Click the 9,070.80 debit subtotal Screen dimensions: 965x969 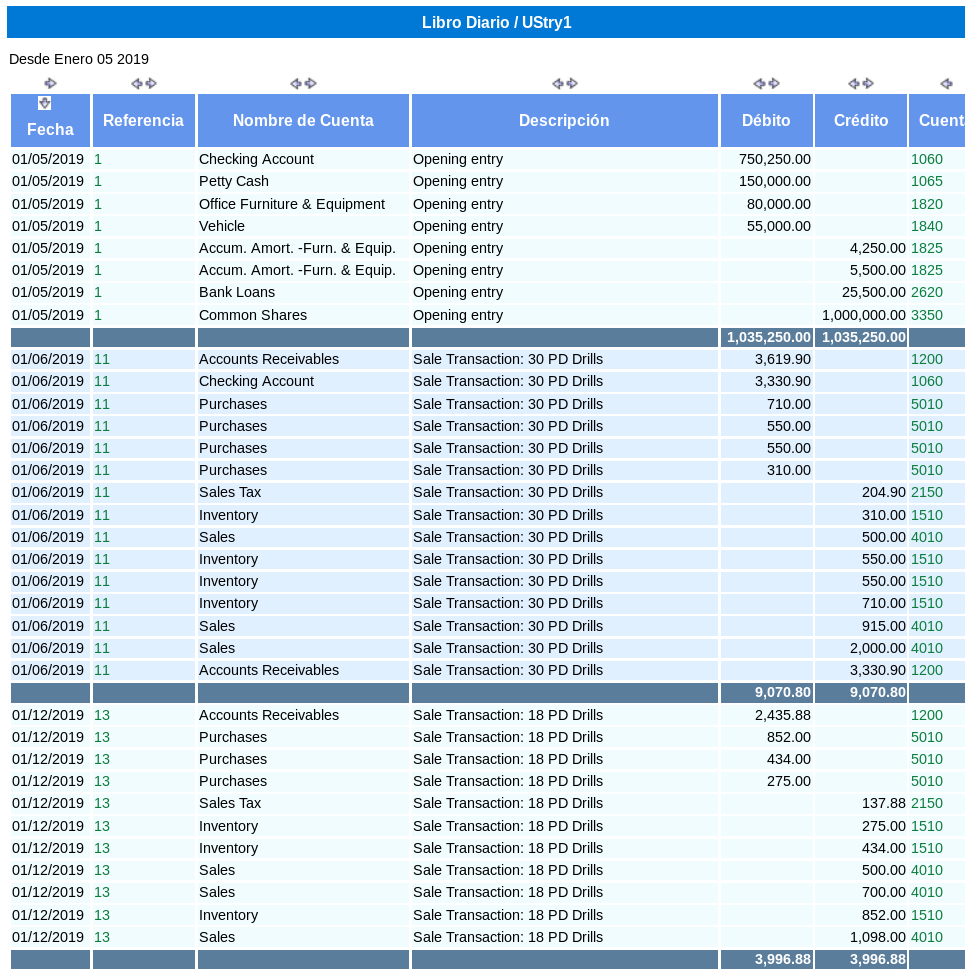(x=782, y=692)
